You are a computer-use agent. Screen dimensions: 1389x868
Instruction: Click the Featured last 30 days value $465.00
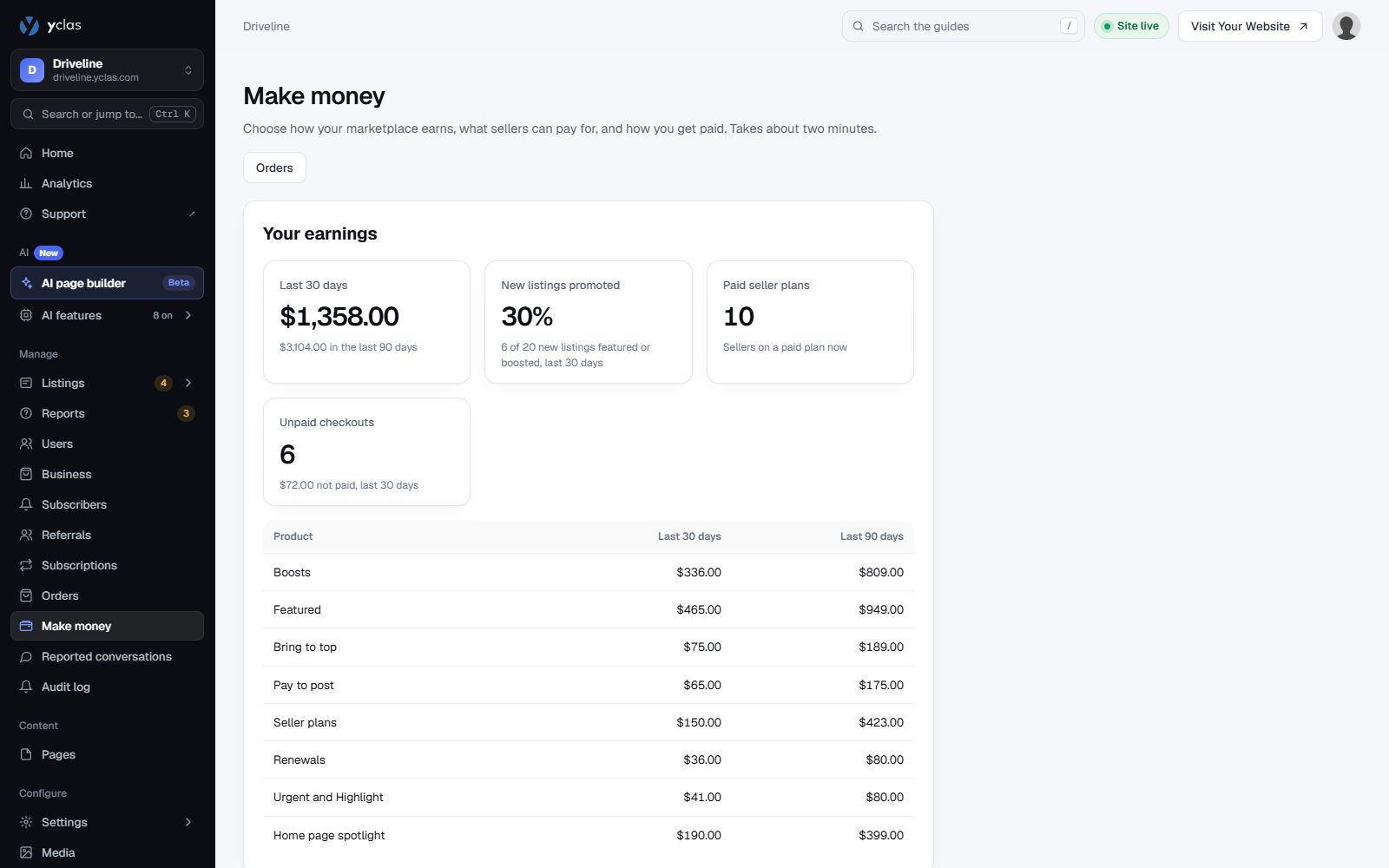point(699,609)
